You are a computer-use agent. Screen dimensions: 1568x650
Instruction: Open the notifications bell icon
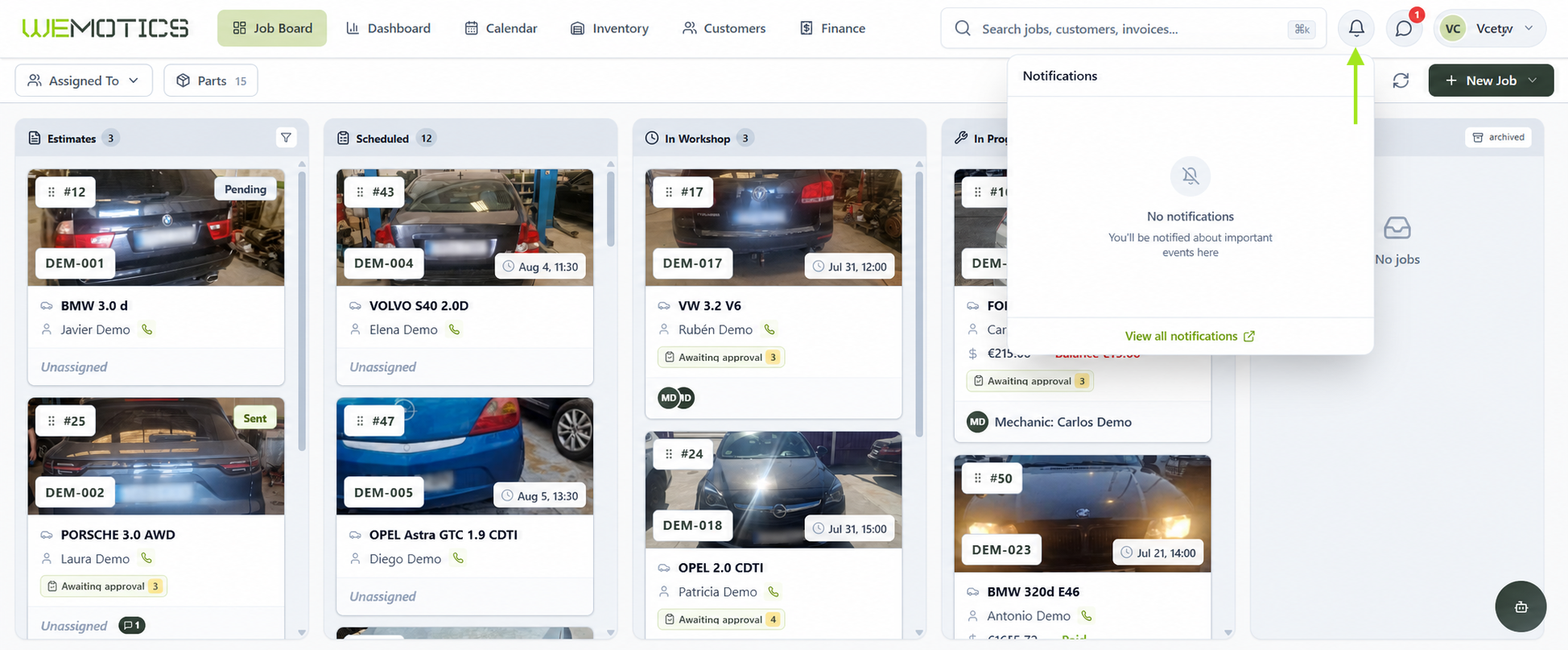pyautogui.click(x=1356, y=28)
